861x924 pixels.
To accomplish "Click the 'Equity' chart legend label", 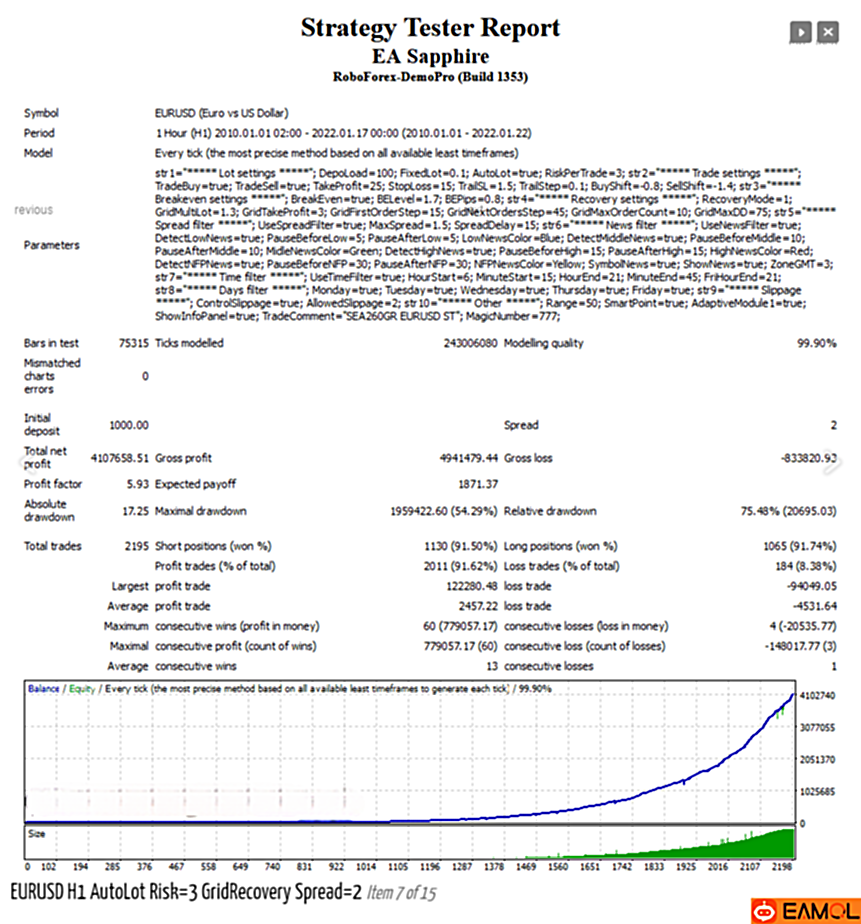I will [82, 689].
